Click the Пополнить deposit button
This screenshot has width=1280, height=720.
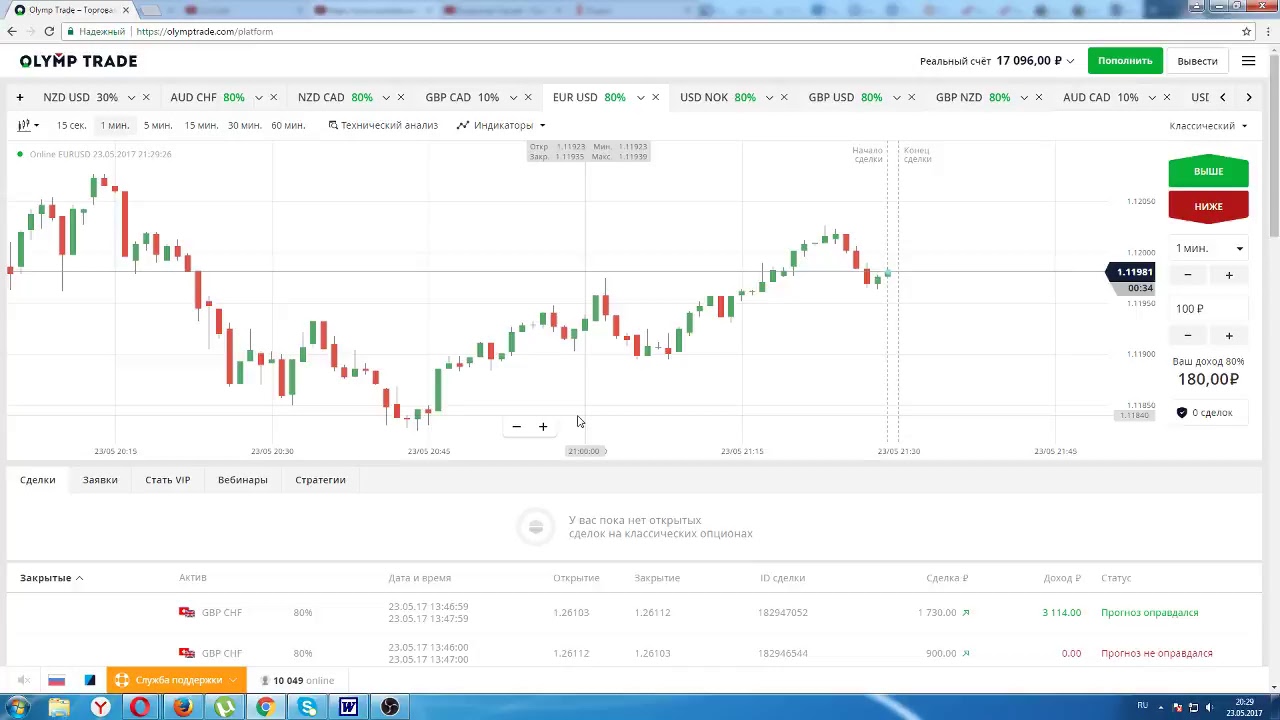(x=1125, y=61)
